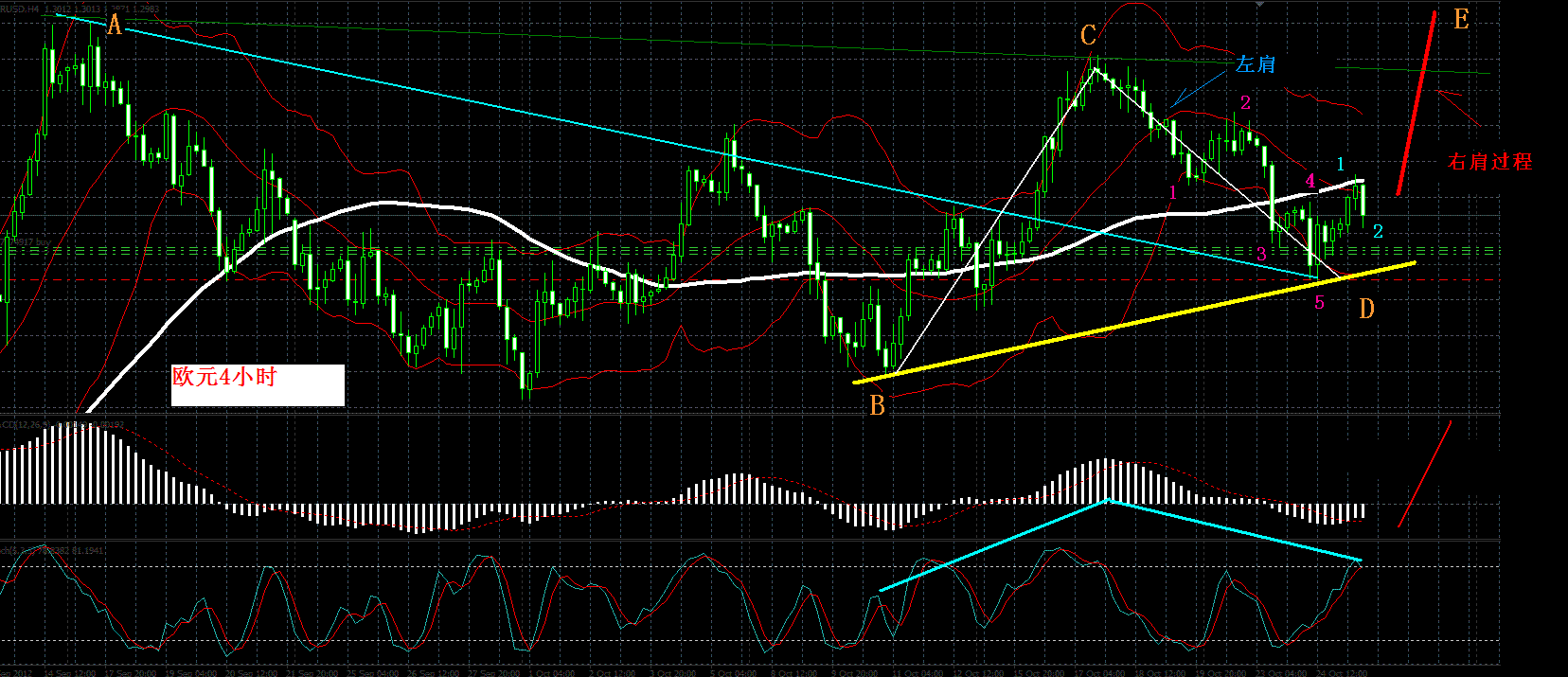
Task: Select the green dashed buy order level line
Action: [748, 252]
